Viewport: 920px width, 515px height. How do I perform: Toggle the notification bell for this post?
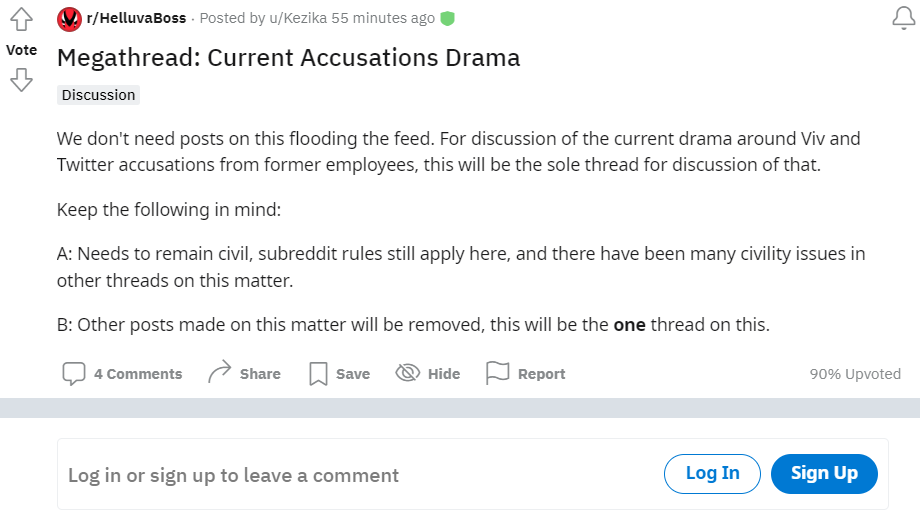tap(904, 18)
